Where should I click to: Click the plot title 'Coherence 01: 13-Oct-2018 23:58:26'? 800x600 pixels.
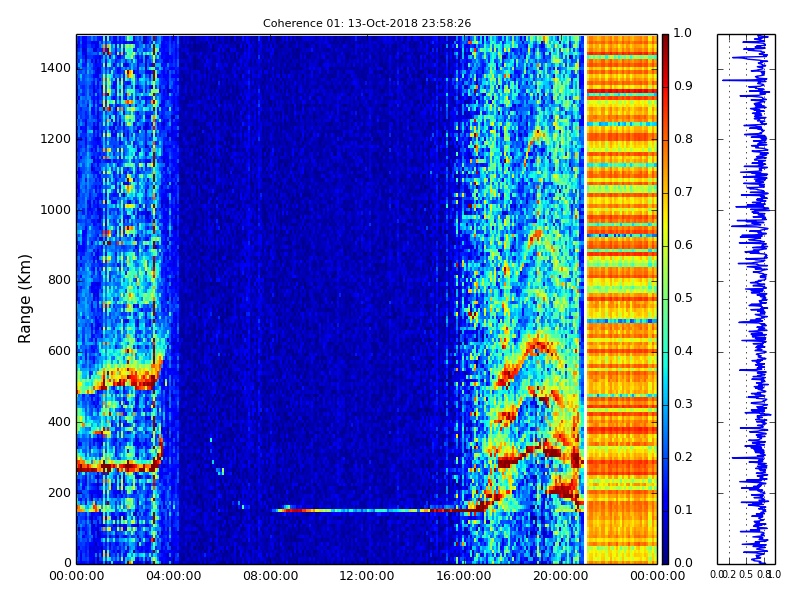pyautogui.click(x=367, y=23)
